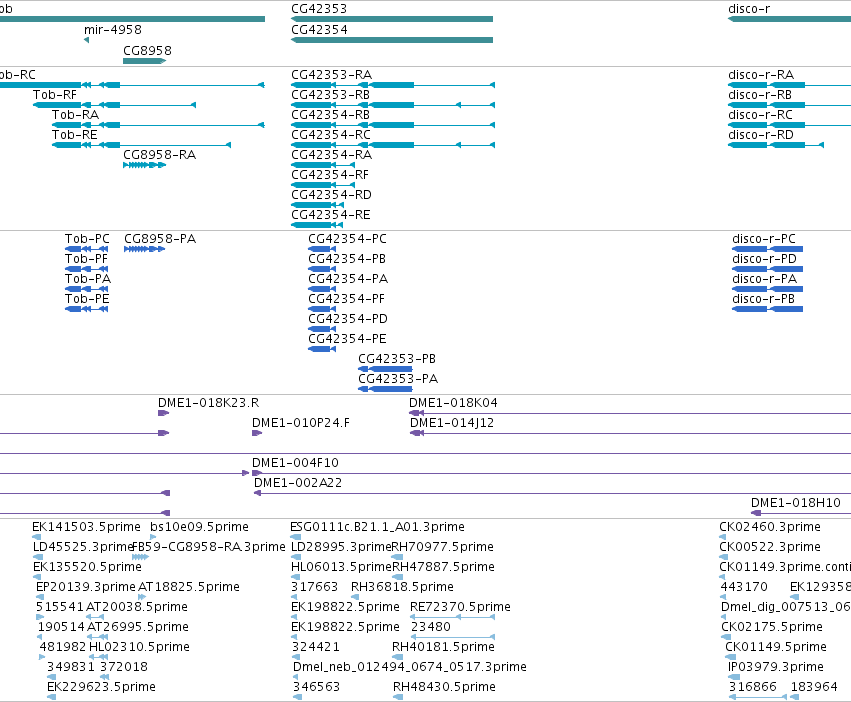Choose transcript CG42354-RC
Screen dimensions: 851x702
coord(393,145)
